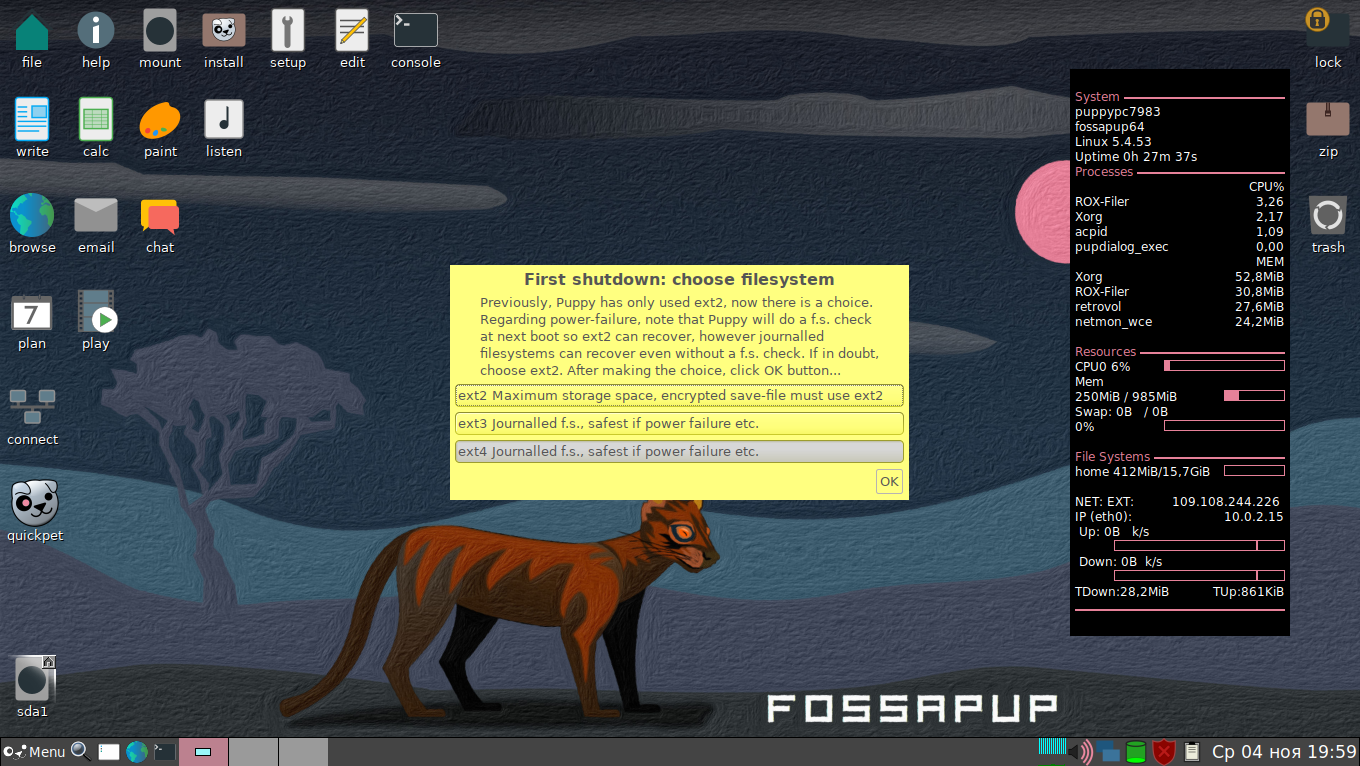This screenshot has height=766, width=1360.
Task: Select ext2 Maximum storage space option
Action: tap(679, 395)
